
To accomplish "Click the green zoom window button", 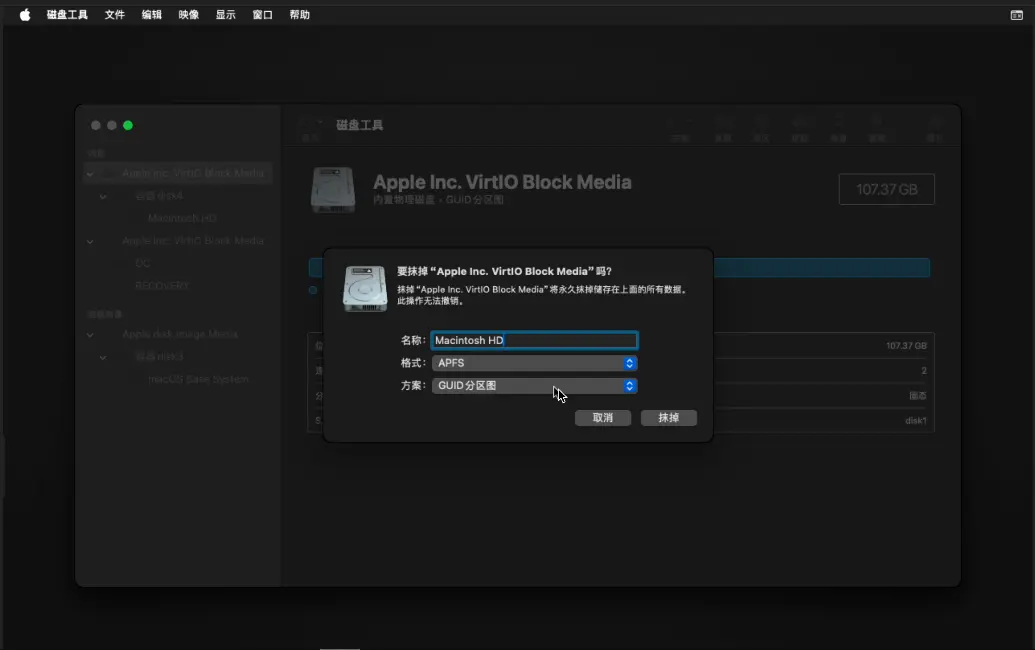I will point(128,125).
